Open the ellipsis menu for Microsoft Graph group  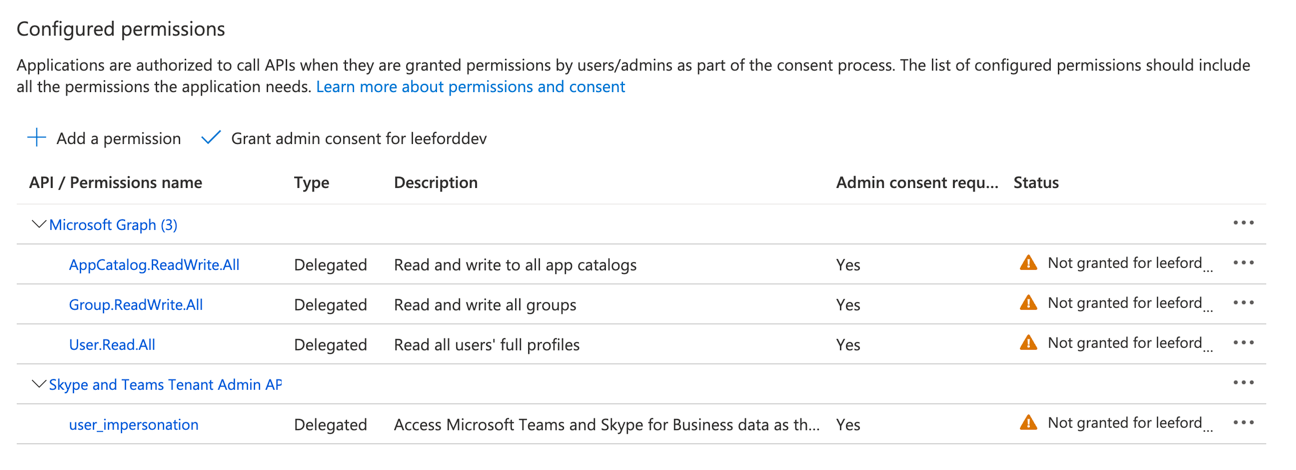tap(1243, 223)
